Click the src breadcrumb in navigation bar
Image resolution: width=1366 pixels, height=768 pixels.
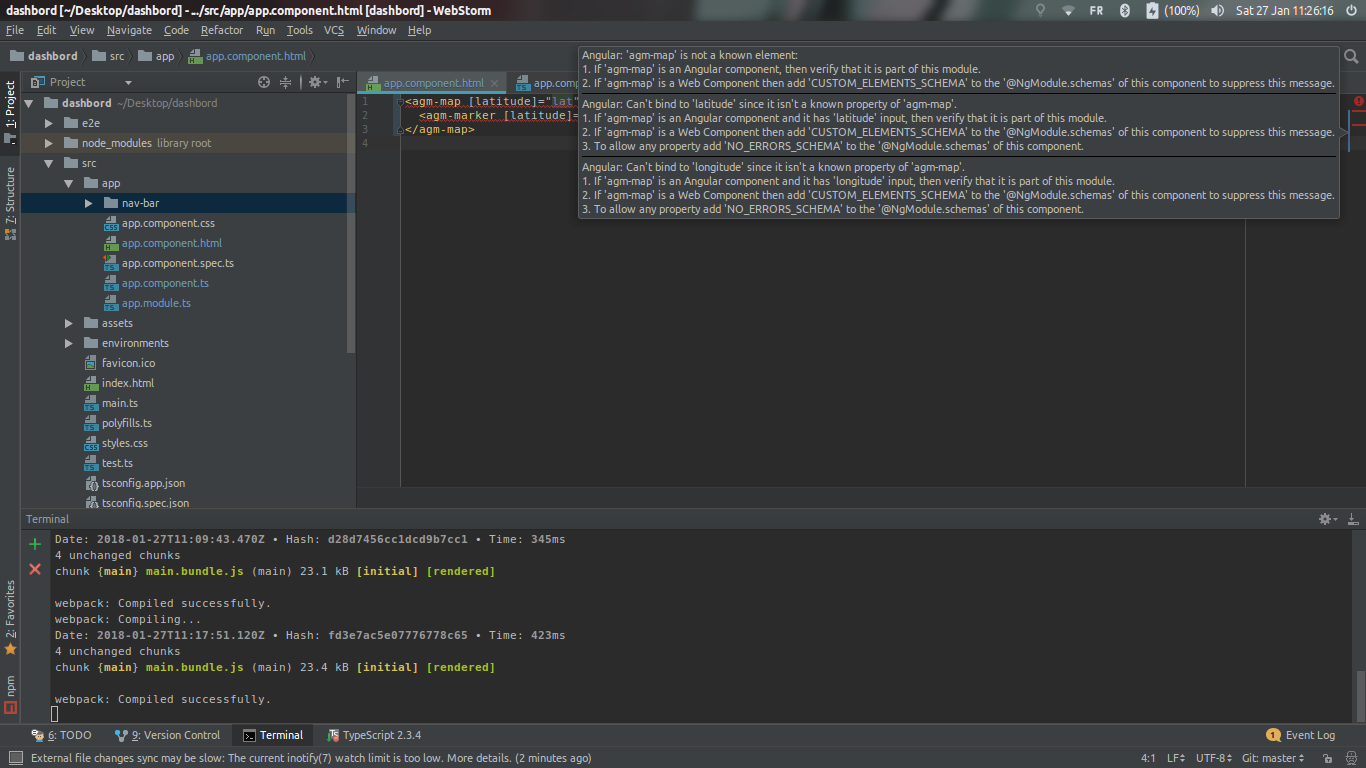coord(109,56)
